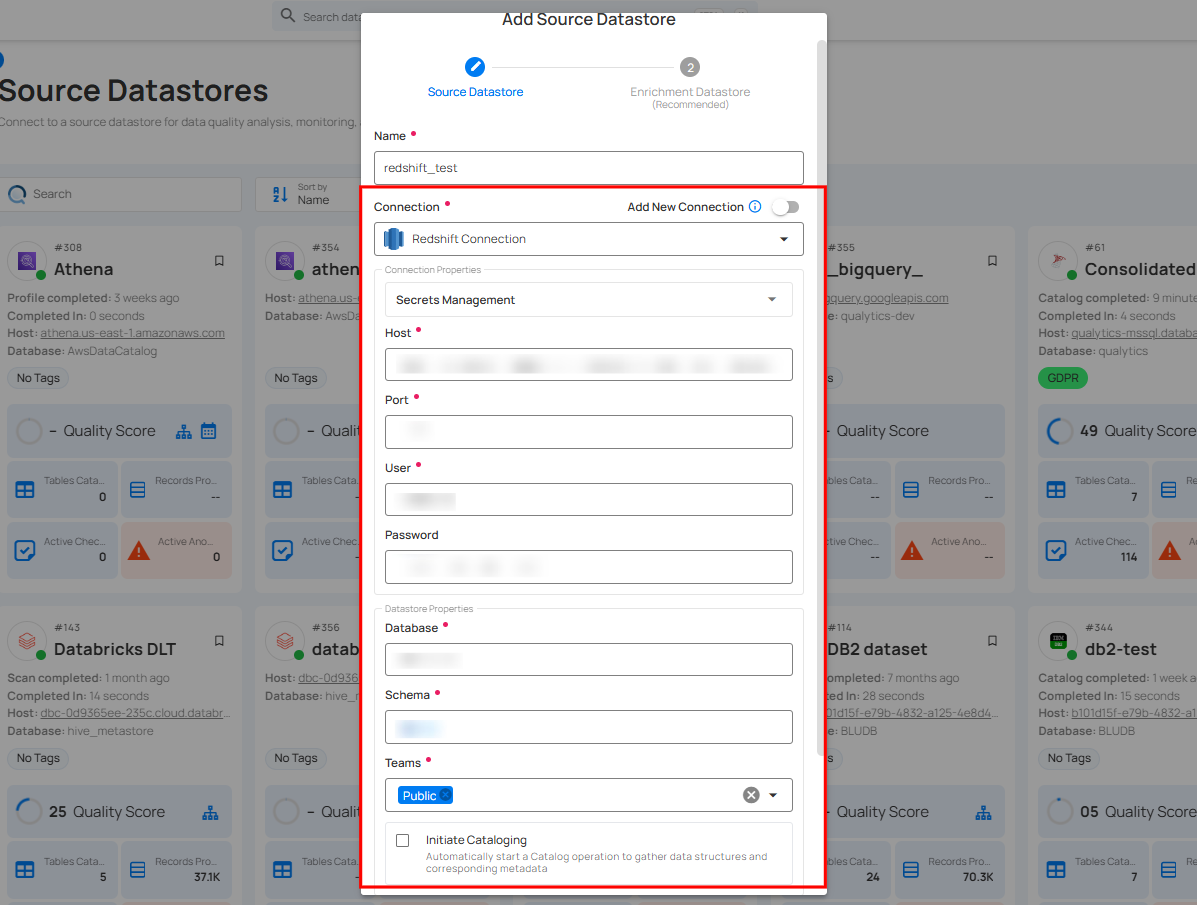Bookmark the Athena datastore card
This screenshot has height=905, width=1197.
tap(219, 261)
